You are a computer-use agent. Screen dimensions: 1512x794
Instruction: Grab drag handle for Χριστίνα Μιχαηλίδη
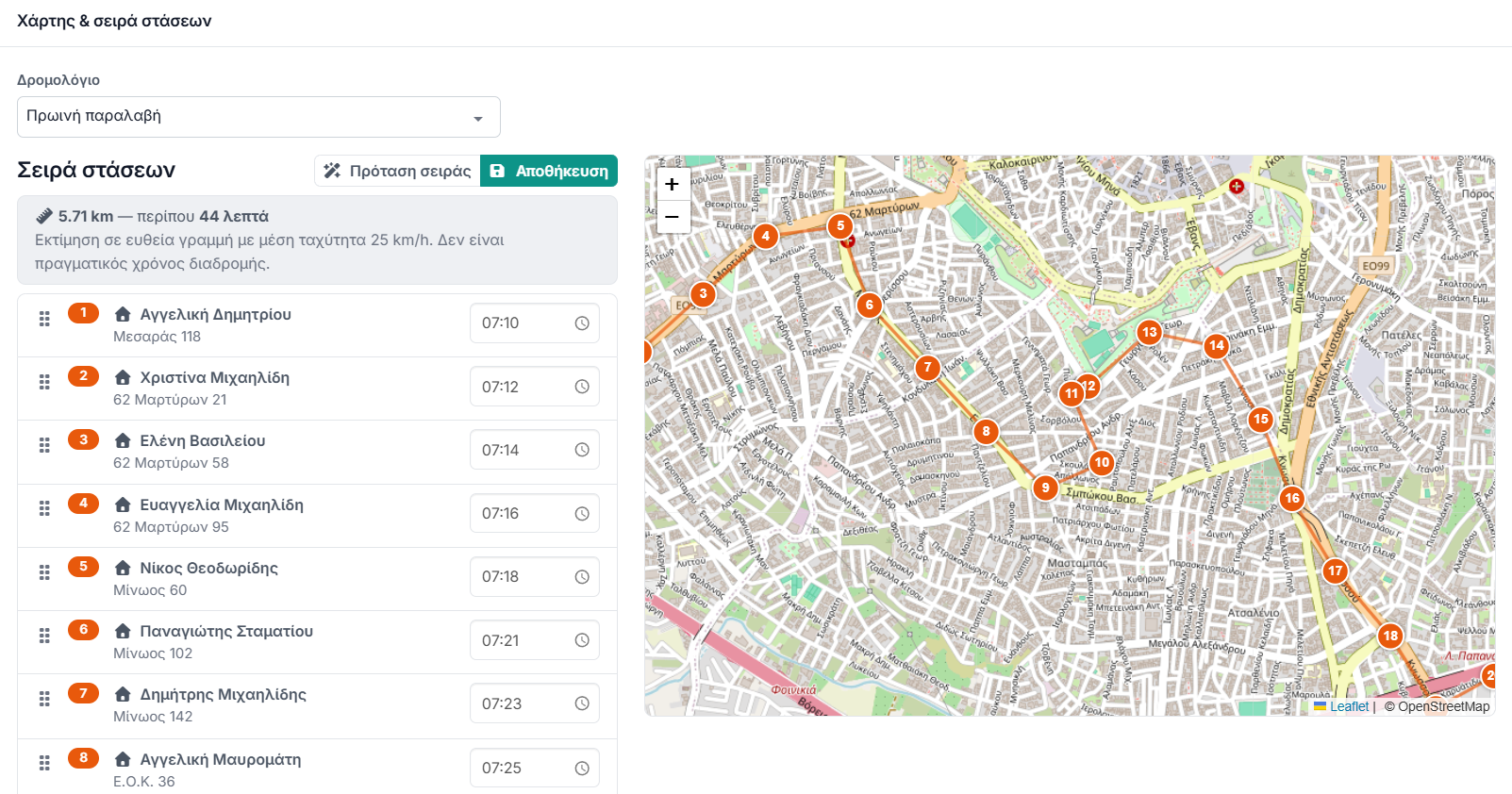click(x=44, y=382)
